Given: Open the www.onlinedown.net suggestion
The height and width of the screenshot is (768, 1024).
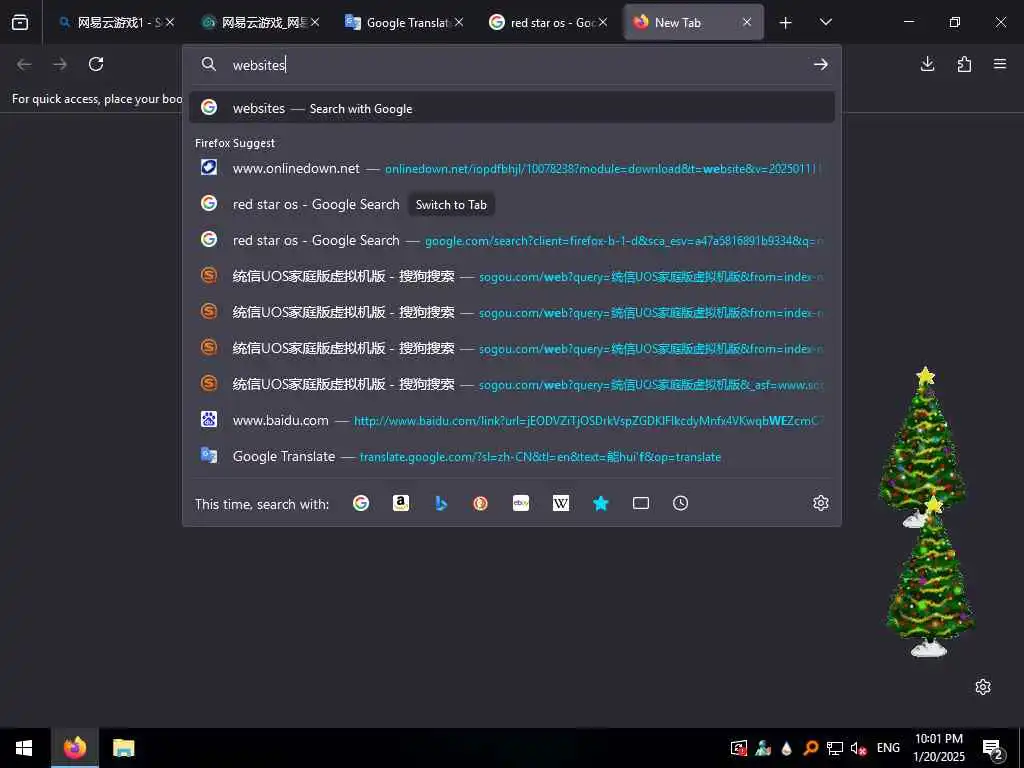Looking at the screenshot, I should click(x=512, y=168).
